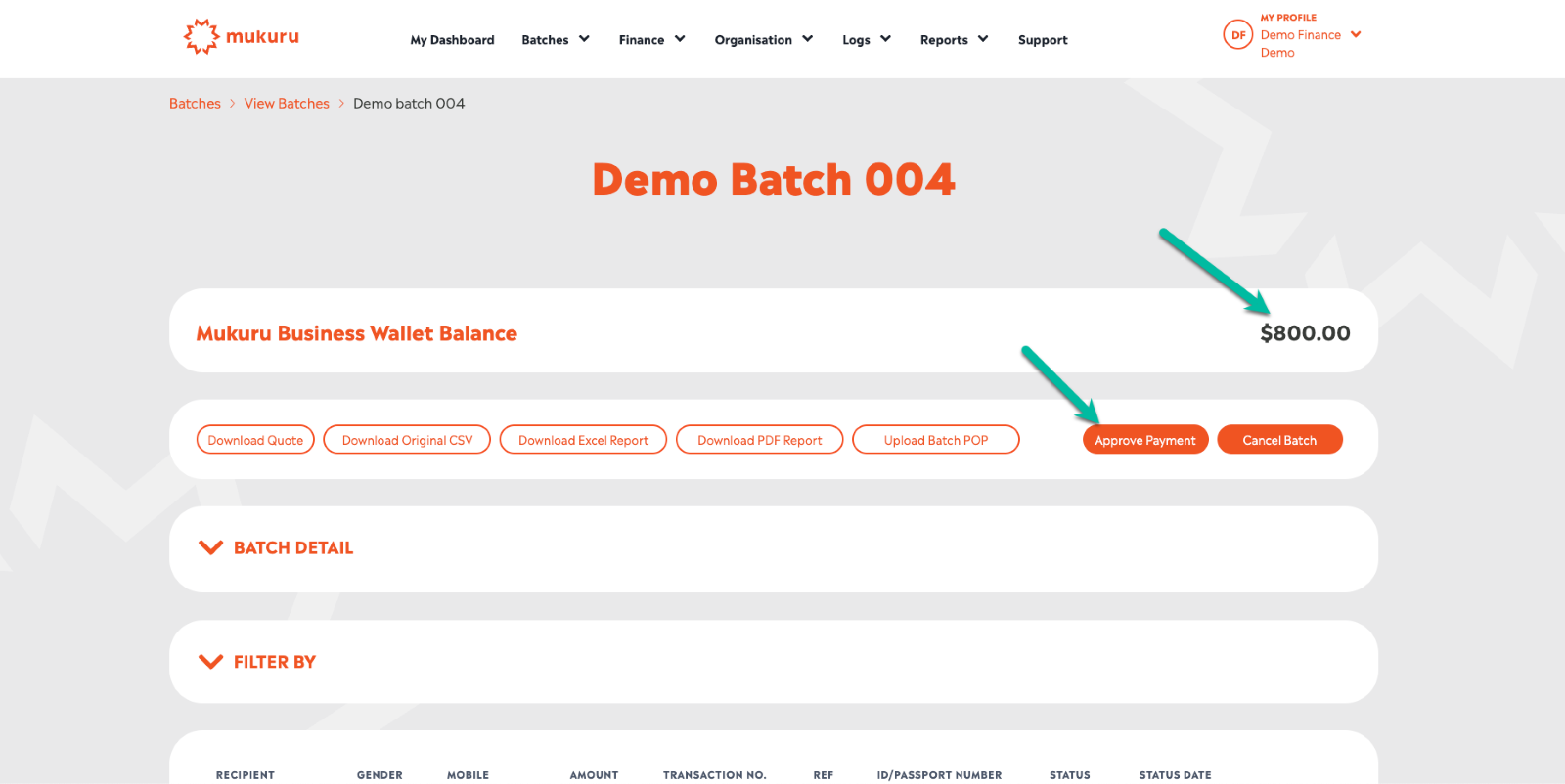Open the Logs dropdown menu
The height and width of the screenshot is (784, 1565).
pos(866,40)
